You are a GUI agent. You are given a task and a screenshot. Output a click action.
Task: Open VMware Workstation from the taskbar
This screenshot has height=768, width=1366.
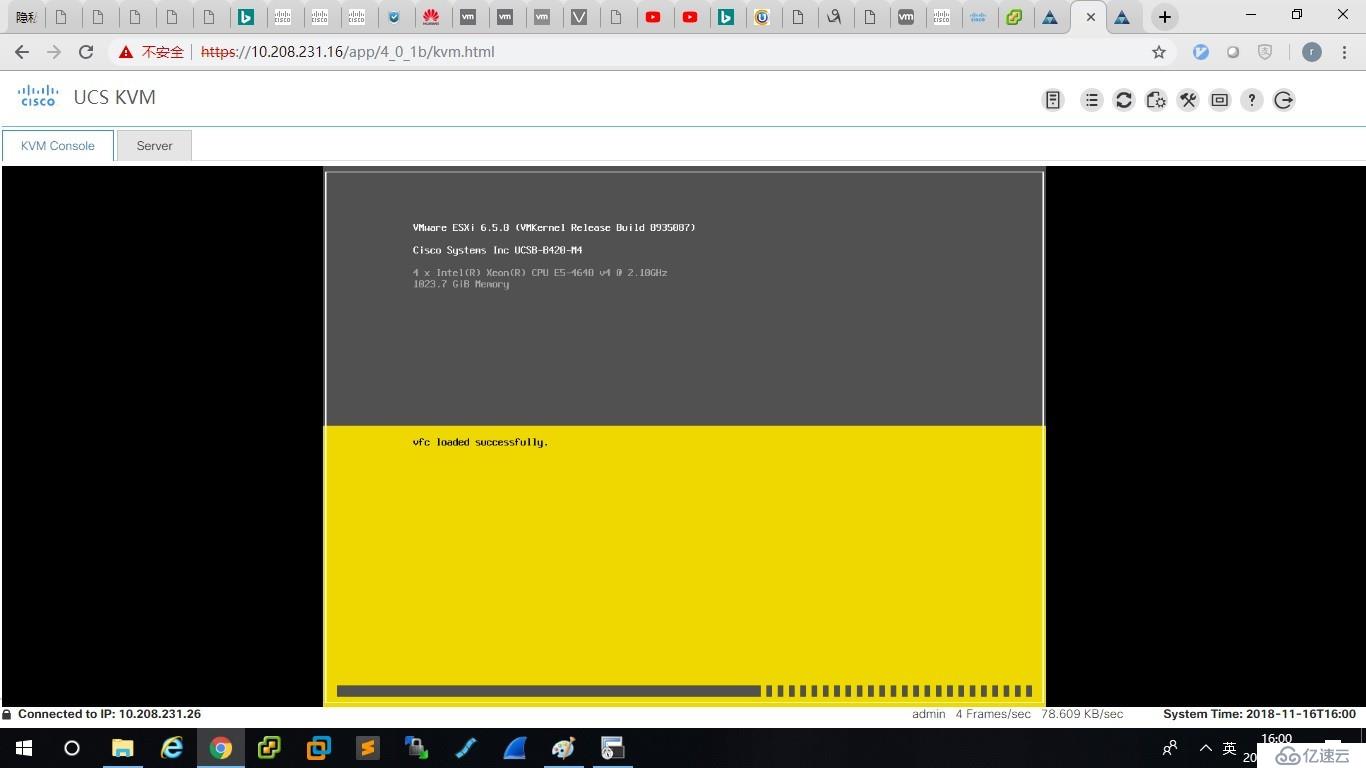point(319,748)
